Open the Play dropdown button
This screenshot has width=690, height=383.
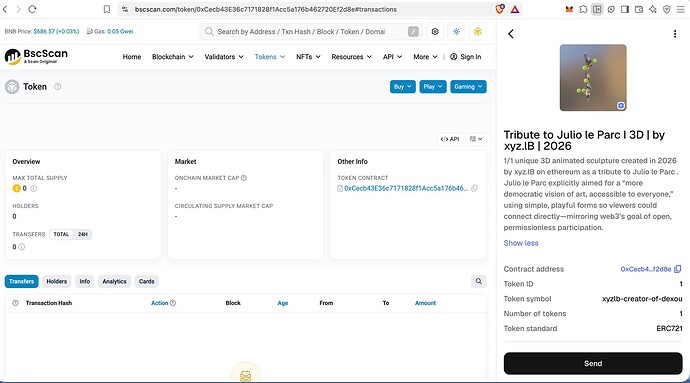[x=433, y=87]
